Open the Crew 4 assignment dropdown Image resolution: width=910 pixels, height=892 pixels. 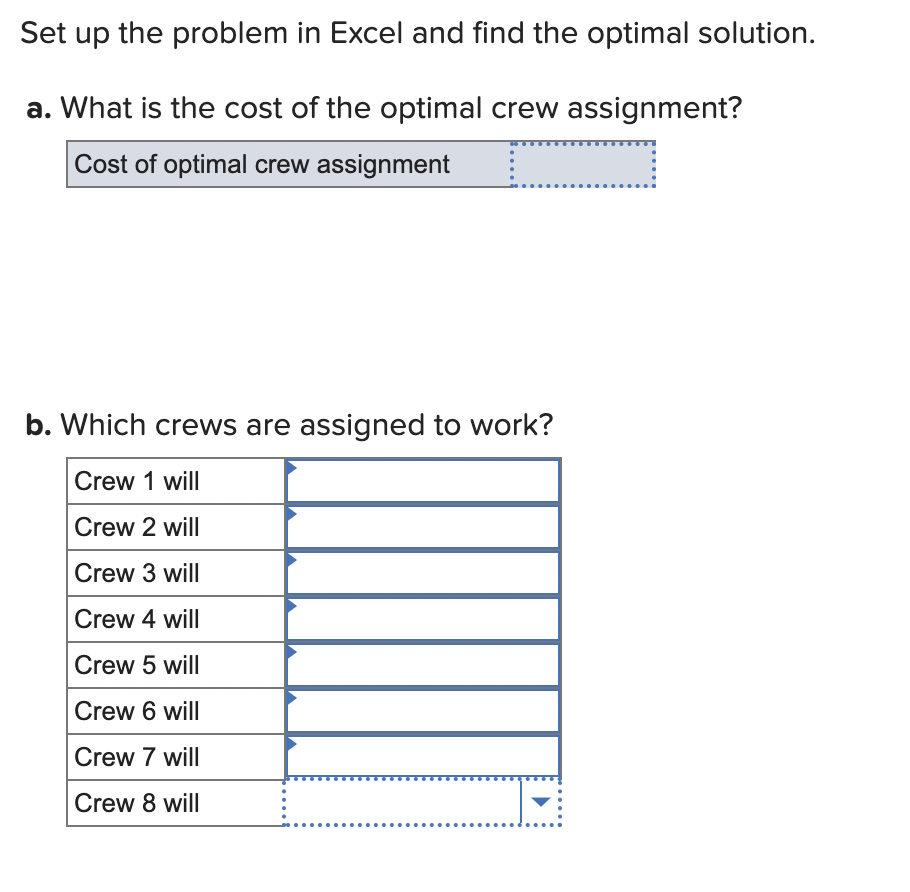pyautogui.click(x=422, y=619)
